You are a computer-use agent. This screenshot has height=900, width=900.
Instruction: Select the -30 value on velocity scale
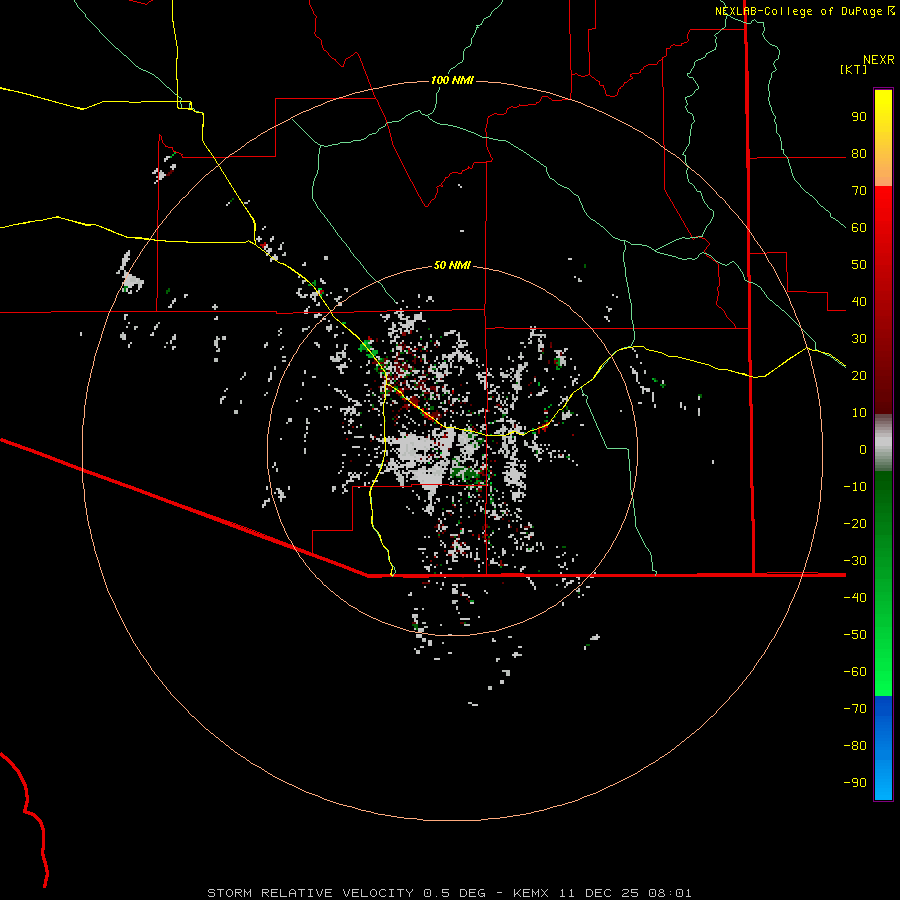855,561
